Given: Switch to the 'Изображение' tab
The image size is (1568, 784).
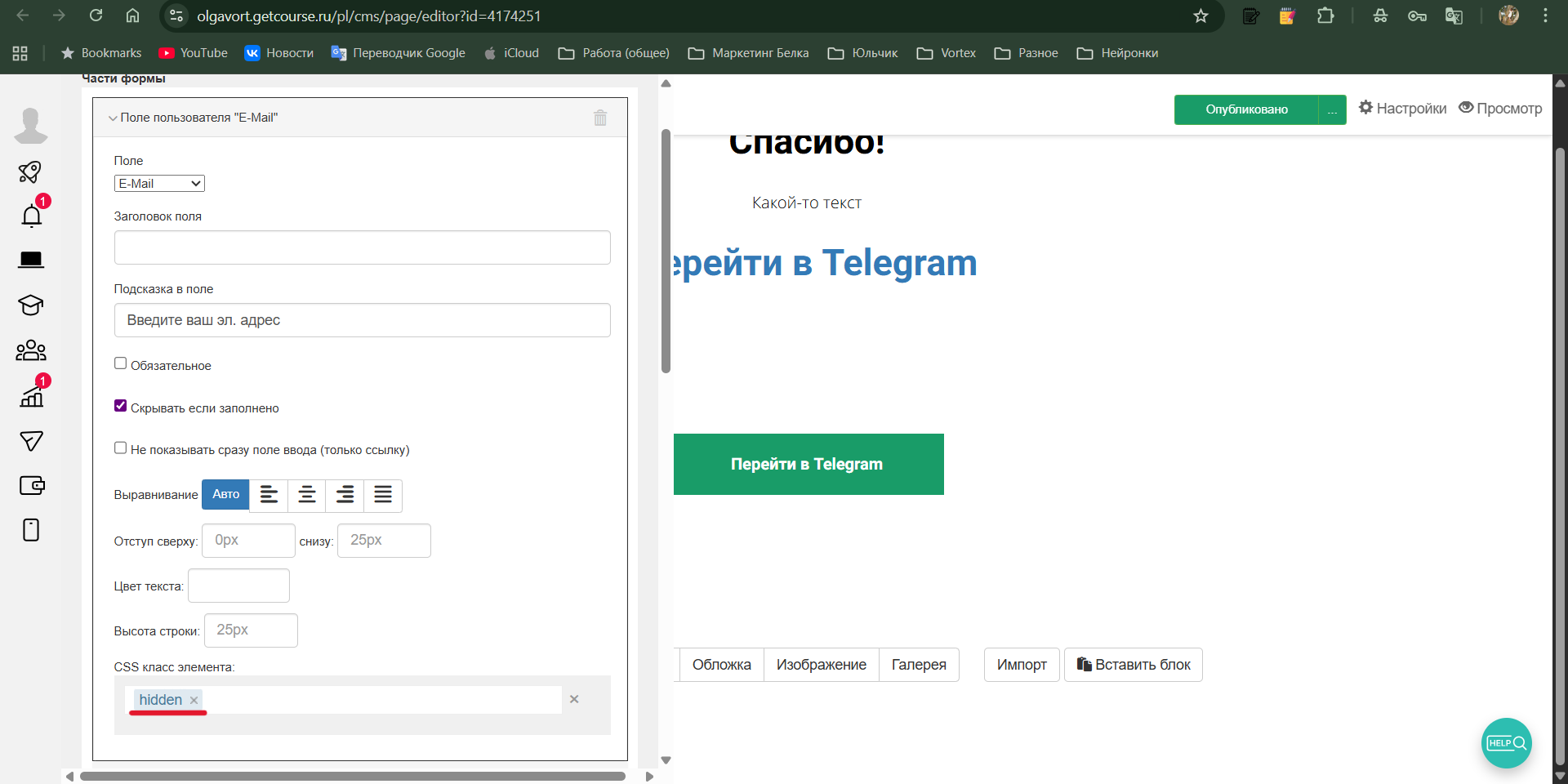Looking at the screenshot, I should [821, 664].
